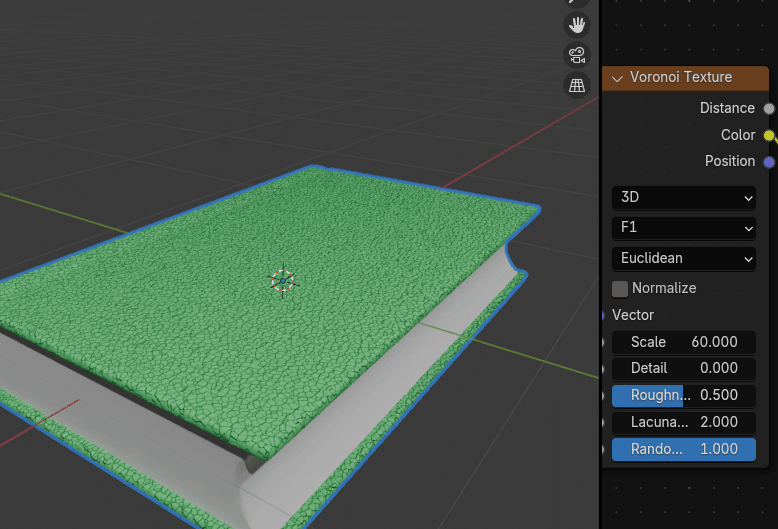The height and width of the screenshot is (529, 778).
Task: Click the Lacunarity value field
Action: [x=684, y=422]
